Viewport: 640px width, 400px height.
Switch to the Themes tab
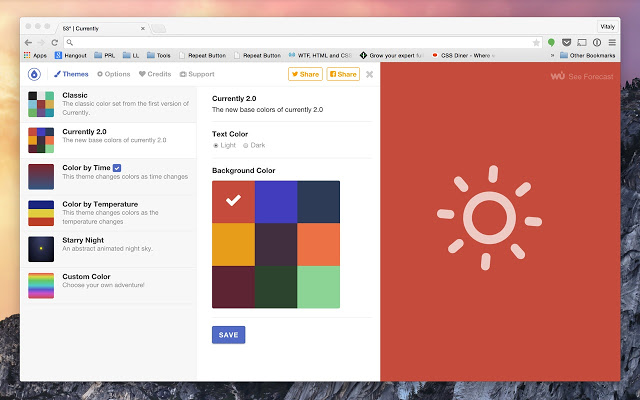coord(71,74)
